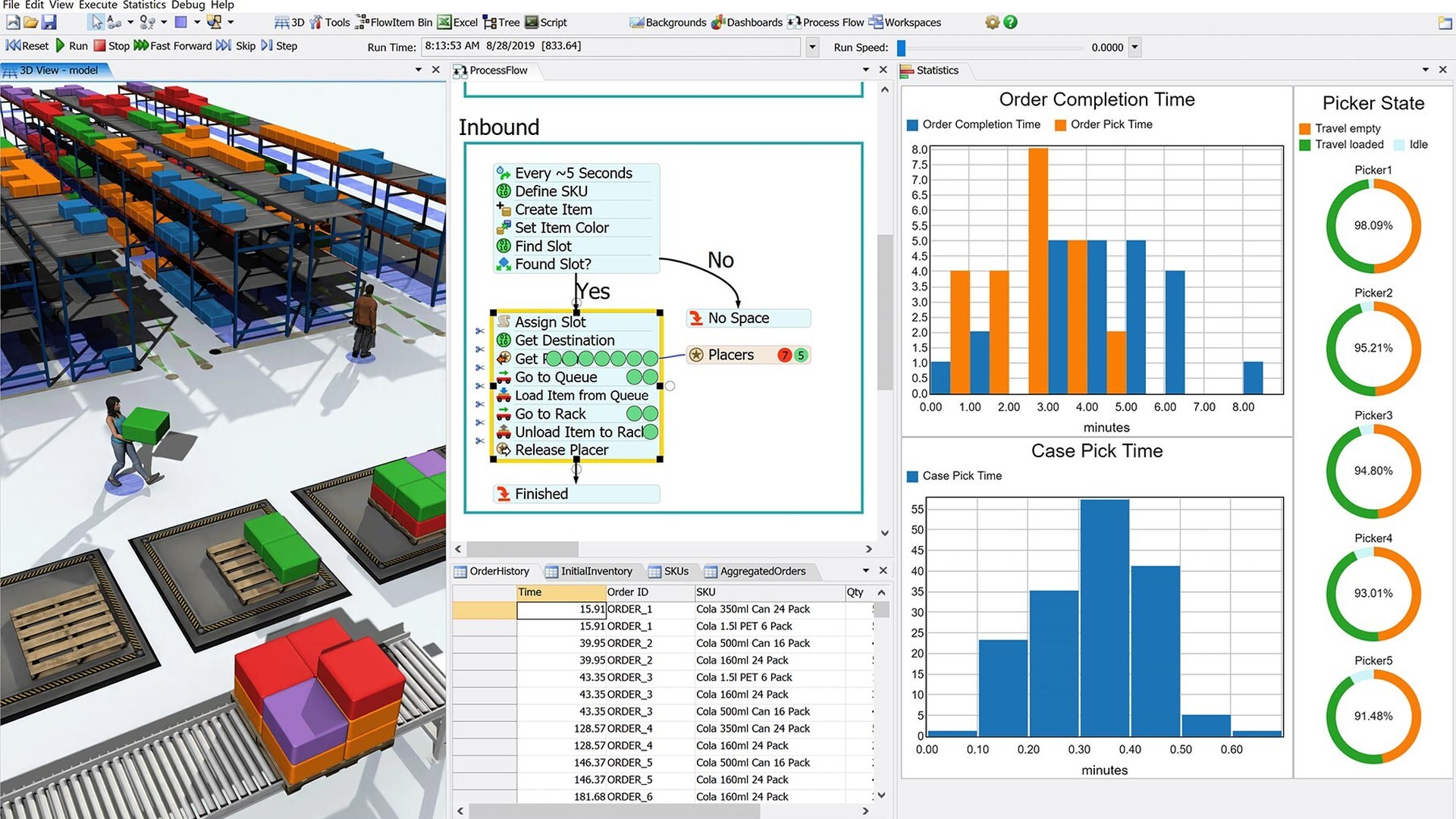This screenshot has height=819, width=1456.
Task: Click the Order ID column header
Action: [649, 592]
